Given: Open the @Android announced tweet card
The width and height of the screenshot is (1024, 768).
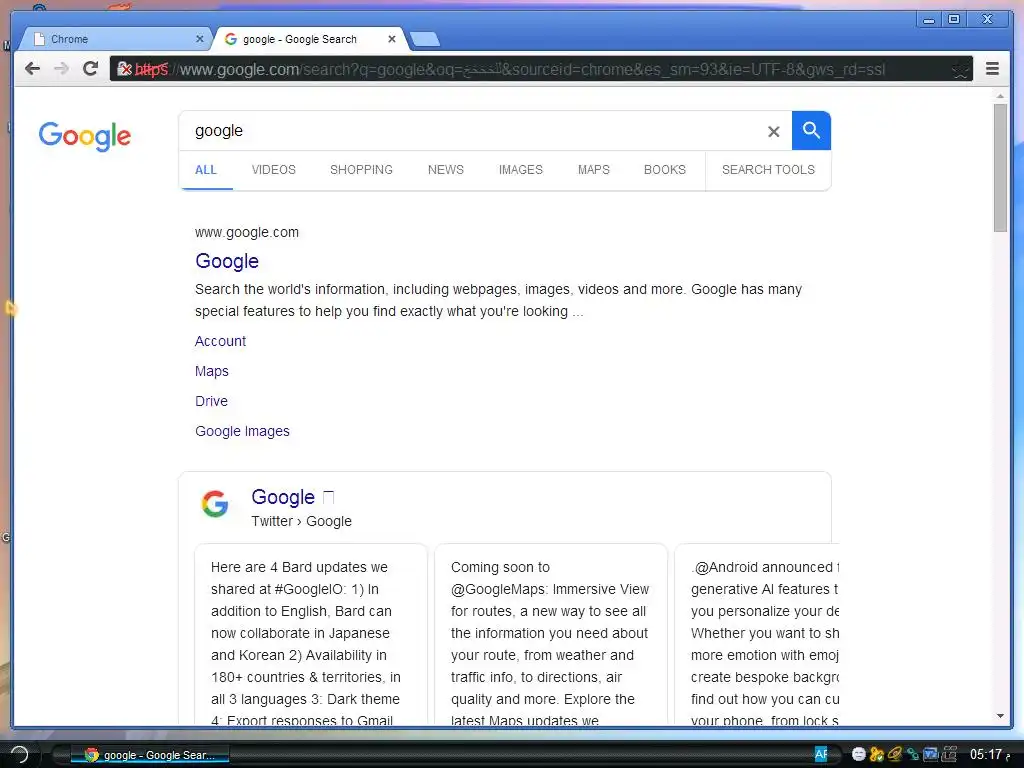Looking at the screenshot, I should (x=758, y=633).
